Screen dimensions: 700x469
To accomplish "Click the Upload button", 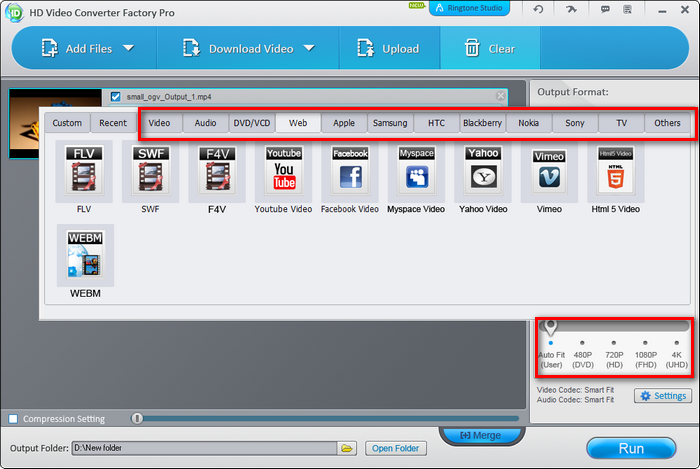I will pyautogui.click(x=388, y=48).
